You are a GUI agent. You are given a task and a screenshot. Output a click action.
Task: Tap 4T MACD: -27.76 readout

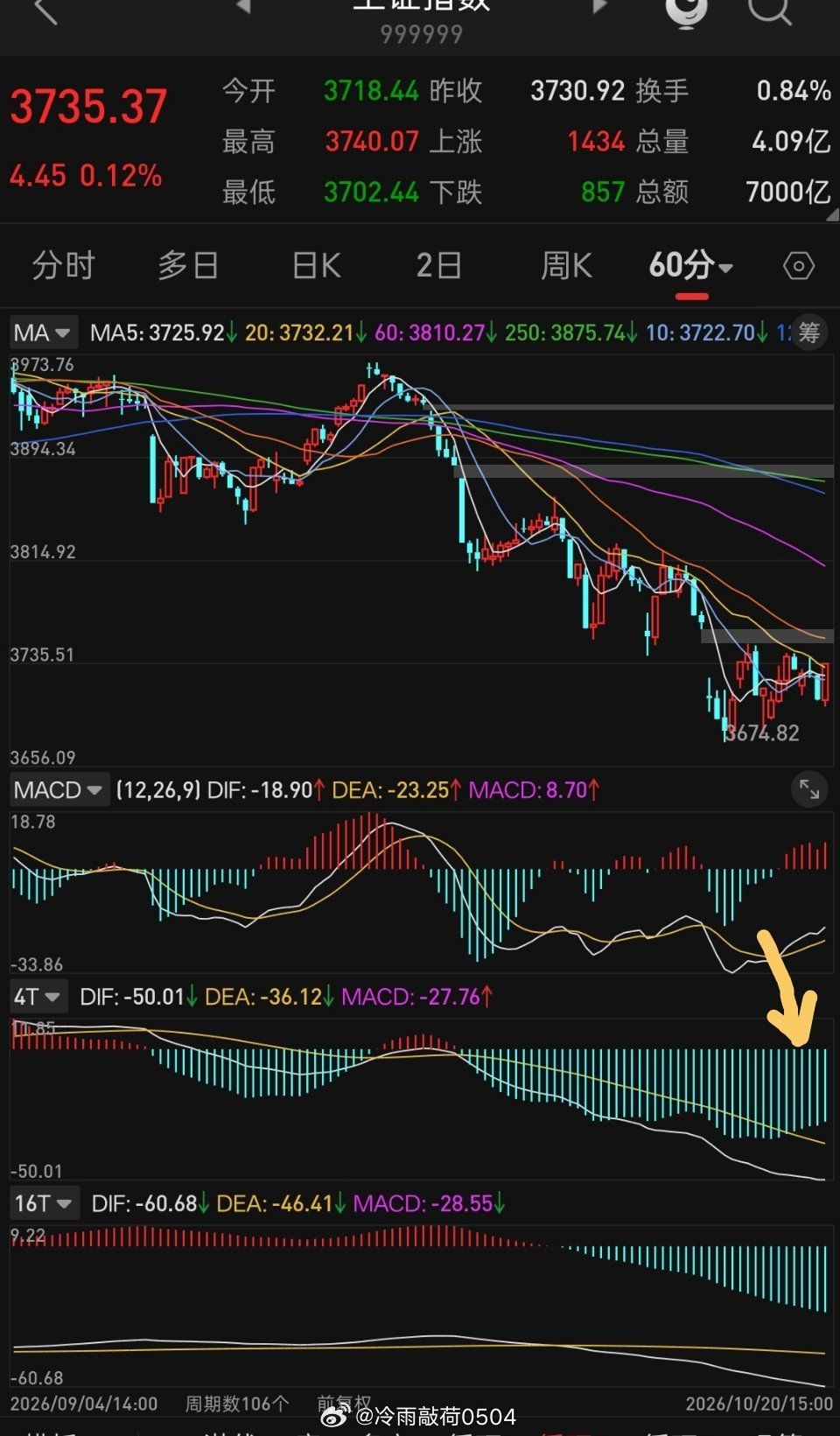pos(417,997)
